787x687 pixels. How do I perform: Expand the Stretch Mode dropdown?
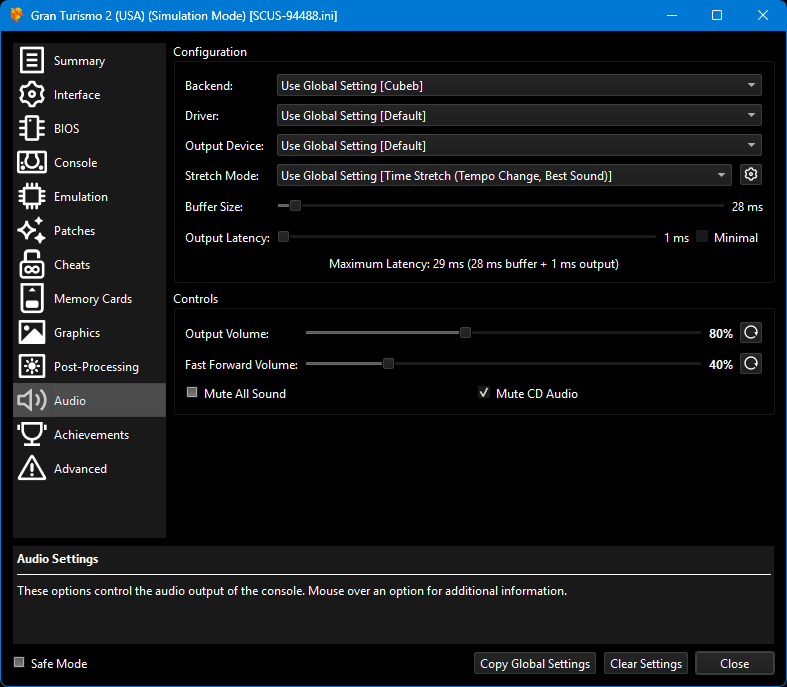504,176
